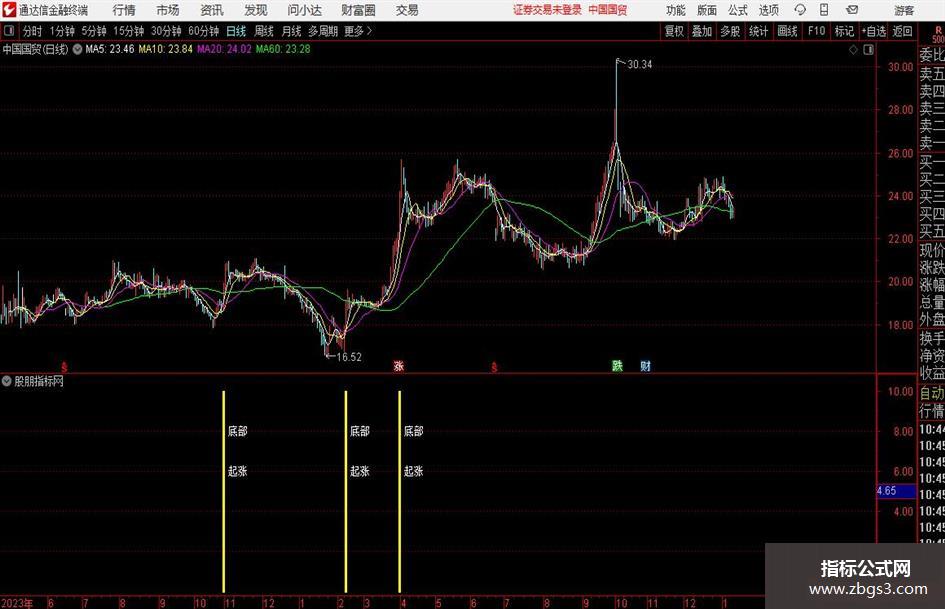This screenshot has width=945, height=609.
Task: Click the 叠加 overlay button
Action: click(x=702, y=31)
